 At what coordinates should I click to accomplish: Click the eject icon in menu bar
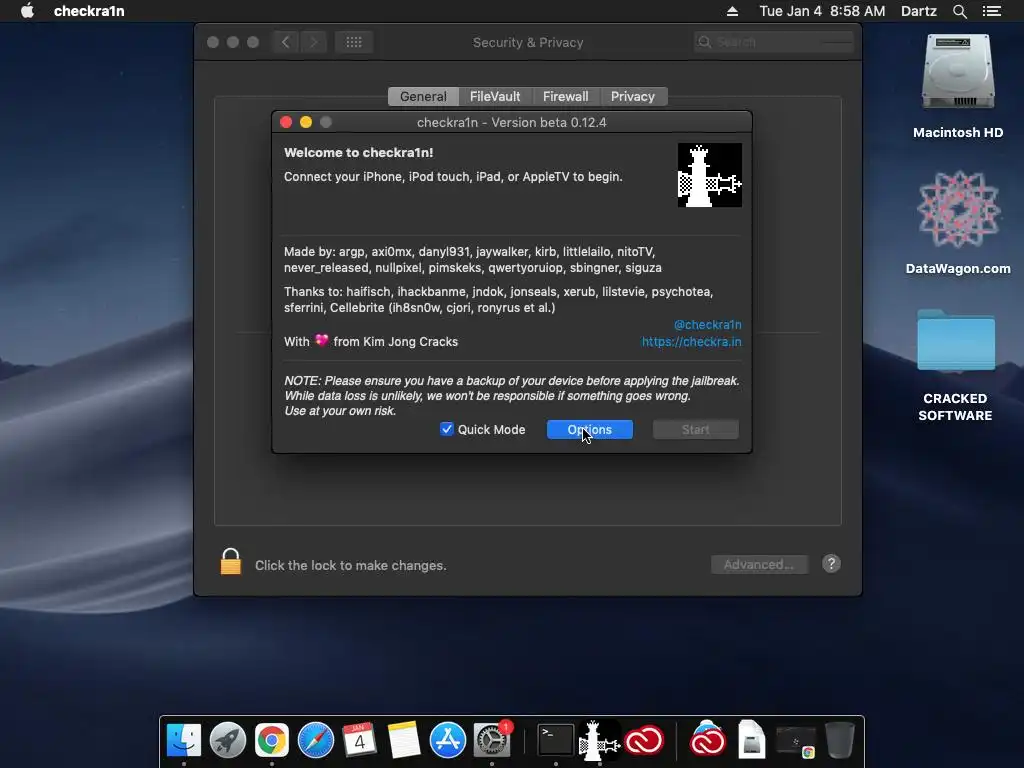733,11
